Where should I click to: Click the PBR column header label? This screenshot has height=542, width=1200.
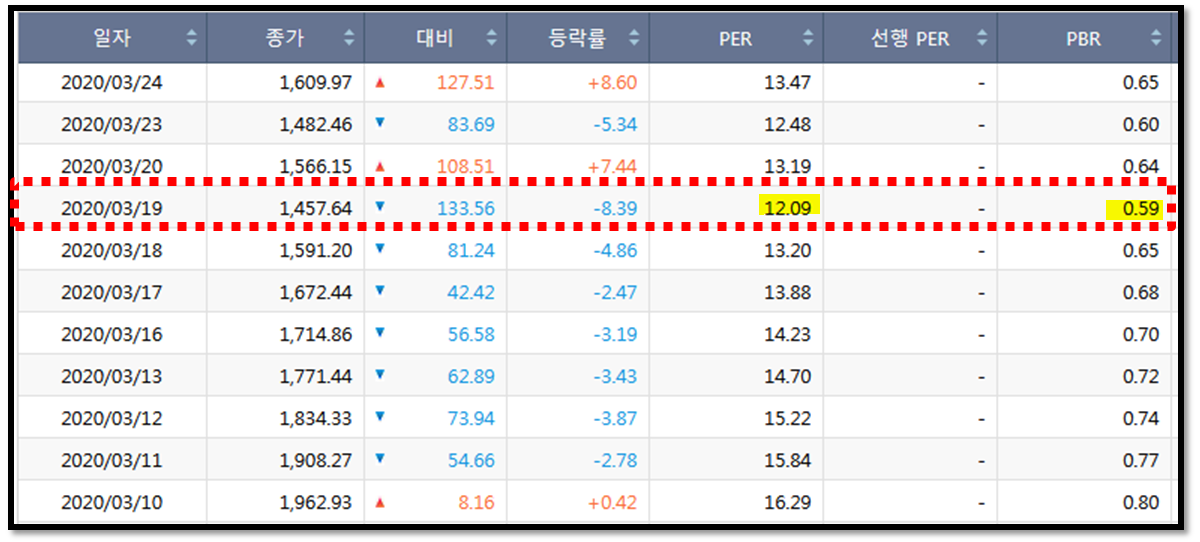(1083, 39)
